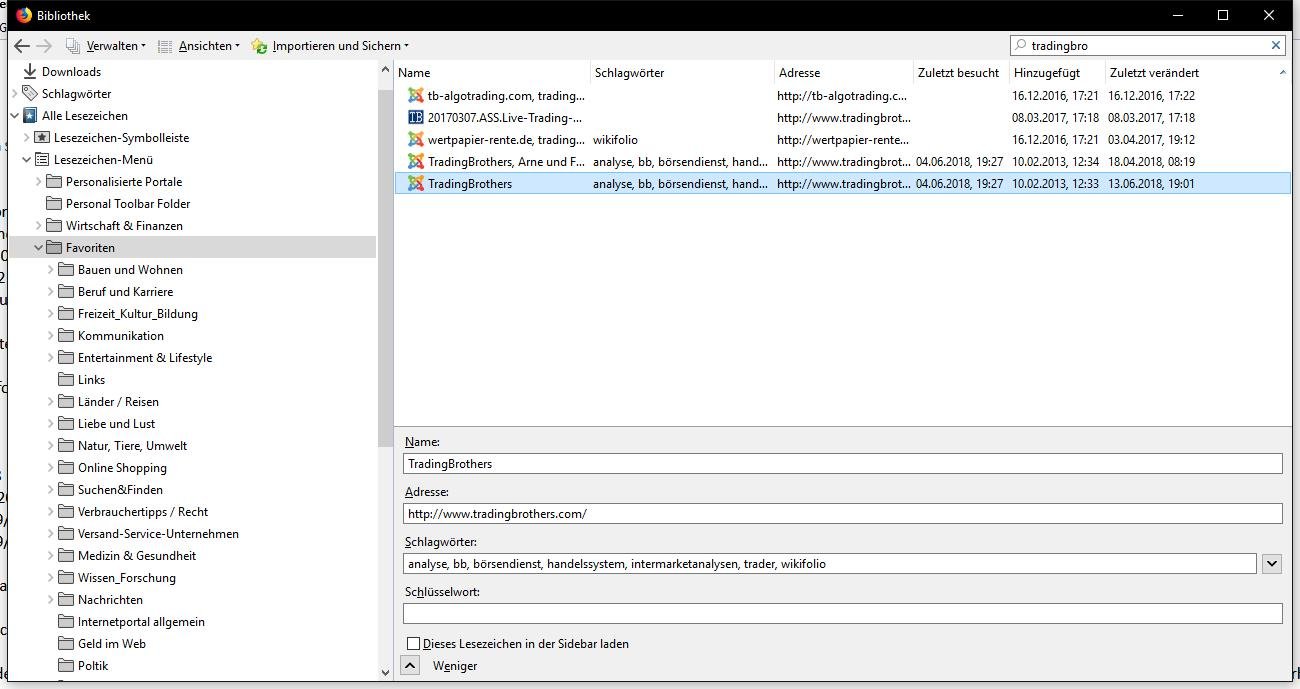Click the 20170307.ASS.Live-Trading bookmark entry
1300x689 pixels.
point(504,118)
